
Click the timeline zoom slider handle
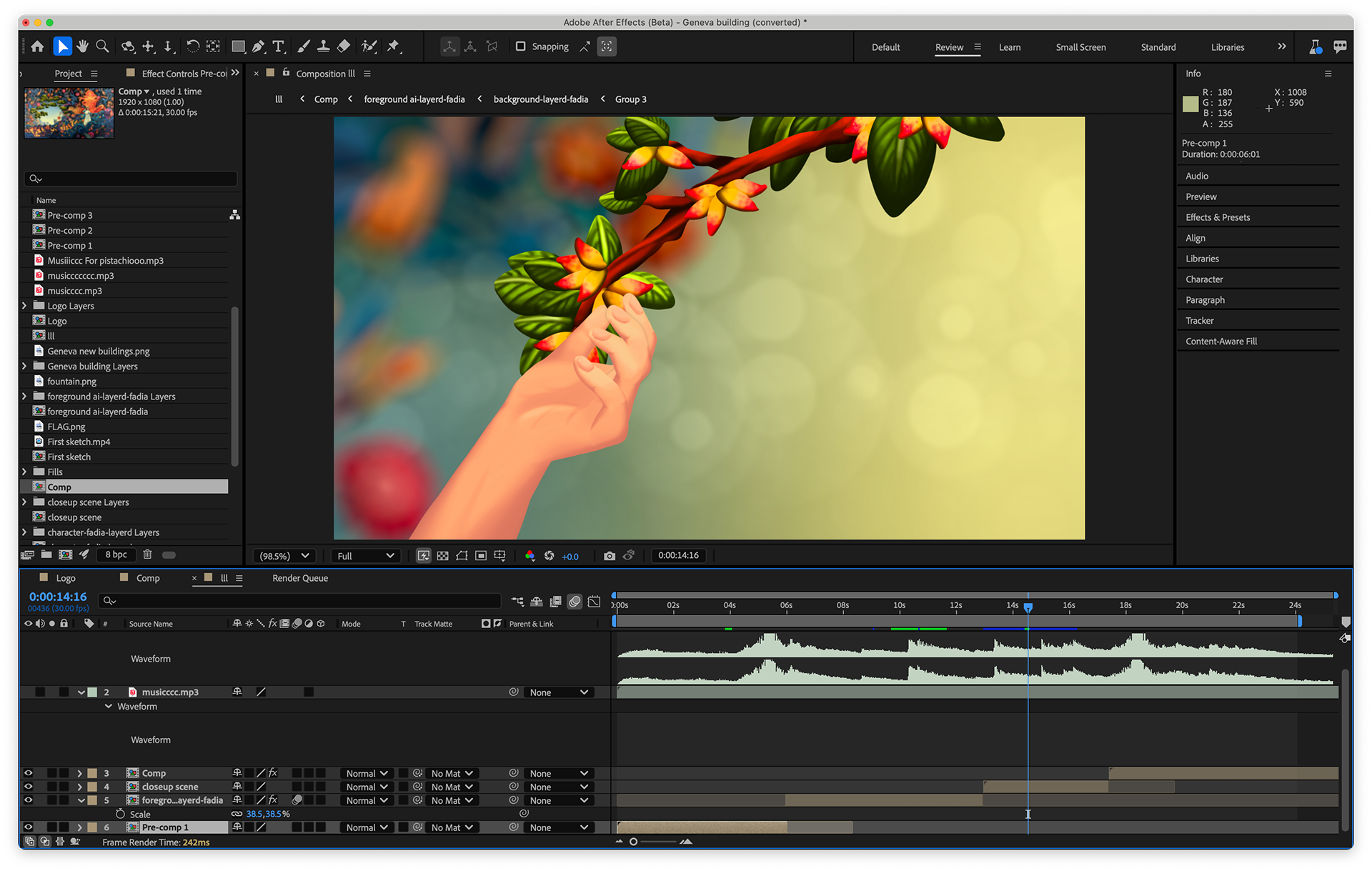pyautogui.click(x=633, y=842)
